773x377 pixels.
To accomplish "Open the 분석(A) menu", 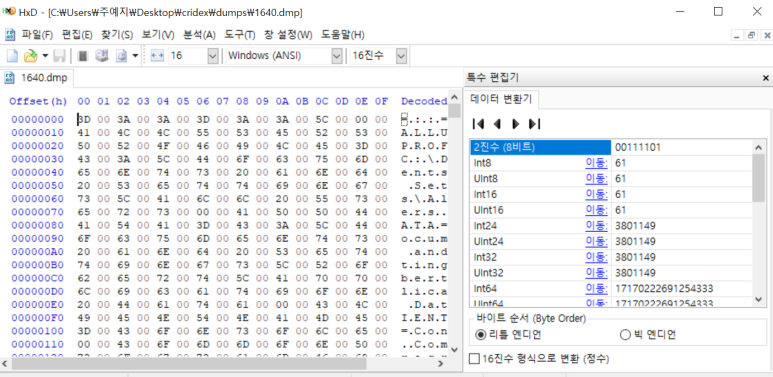I will (199, 34).
